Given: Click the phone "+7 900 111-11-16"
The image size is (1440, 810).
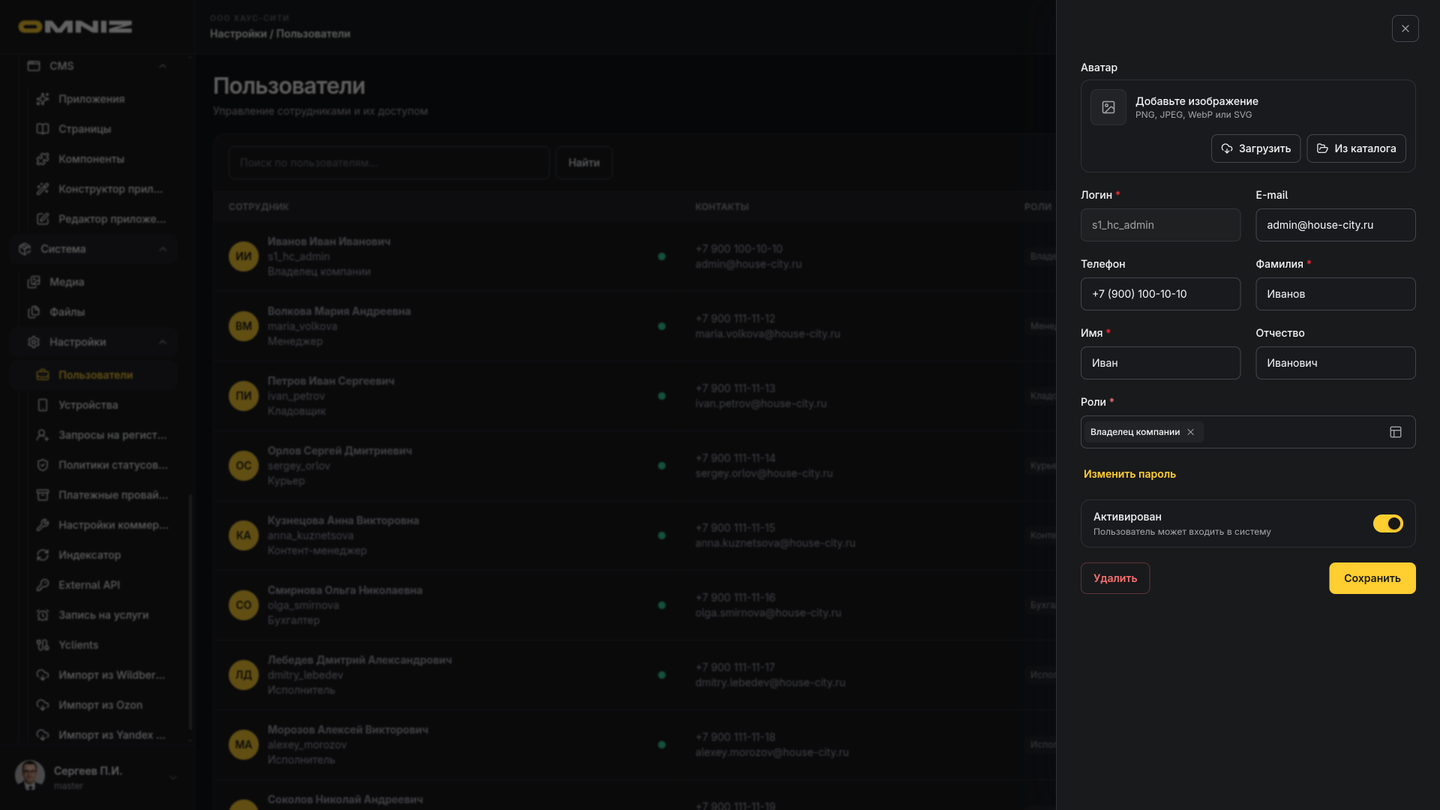Looking at the screenshot, I should click(x=735, y=597).
